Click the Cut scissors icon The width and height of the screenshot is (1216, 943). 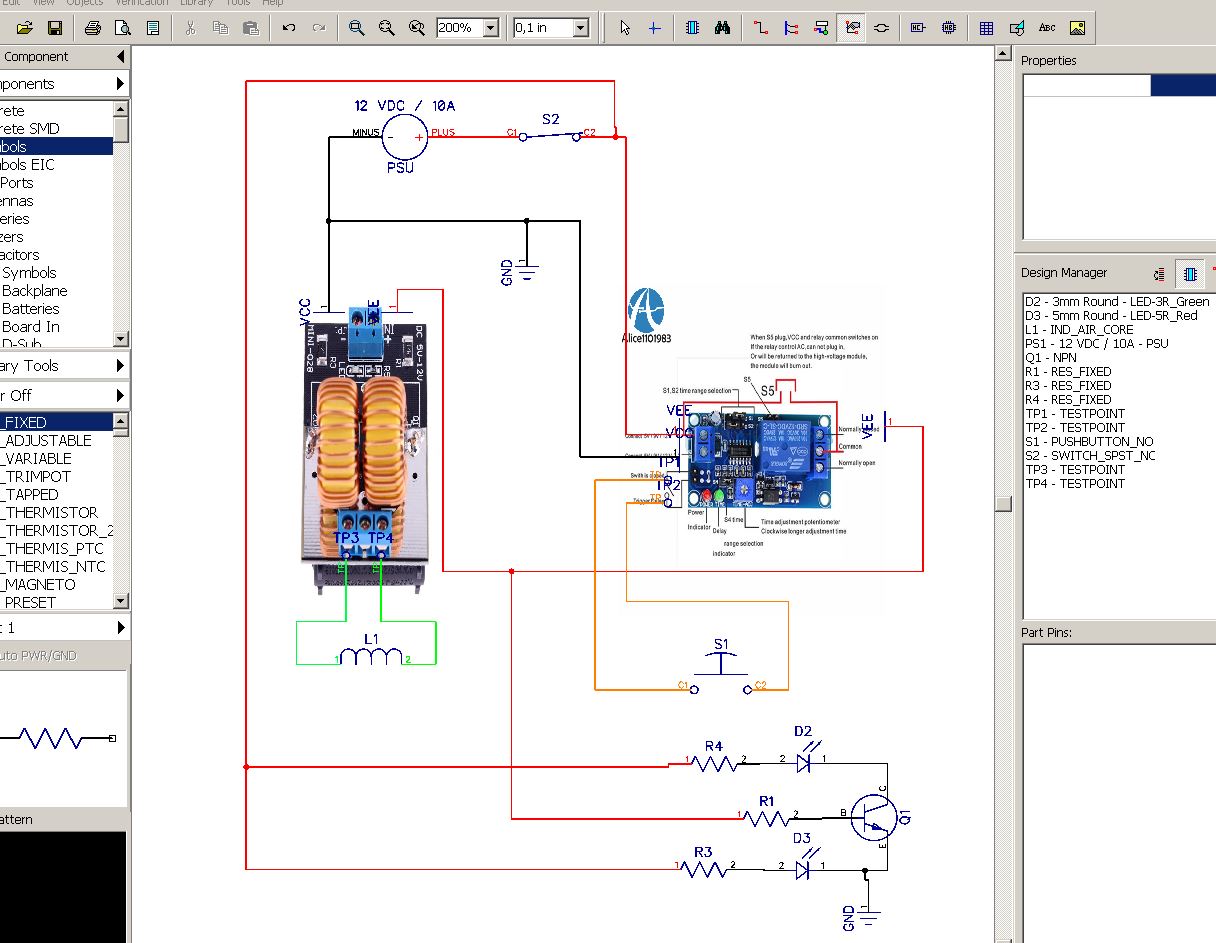tap(190, 28)
